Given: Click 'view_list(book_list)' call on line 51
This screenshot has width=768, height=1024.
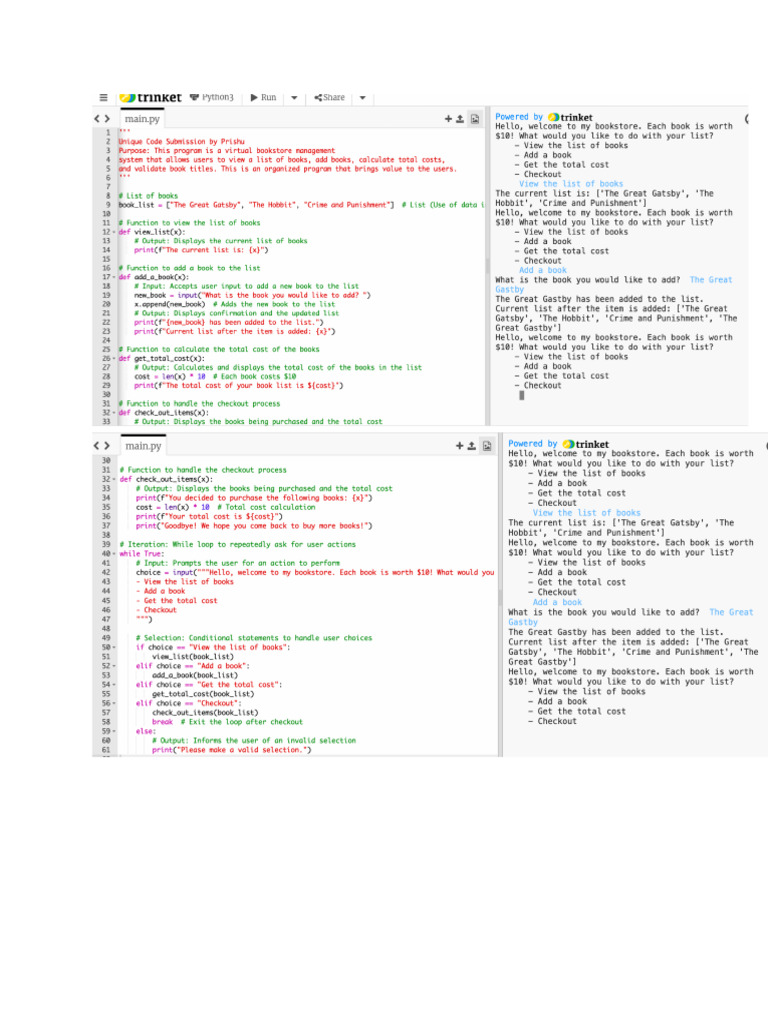Looking at the screenshot, I should click(193, 656).
